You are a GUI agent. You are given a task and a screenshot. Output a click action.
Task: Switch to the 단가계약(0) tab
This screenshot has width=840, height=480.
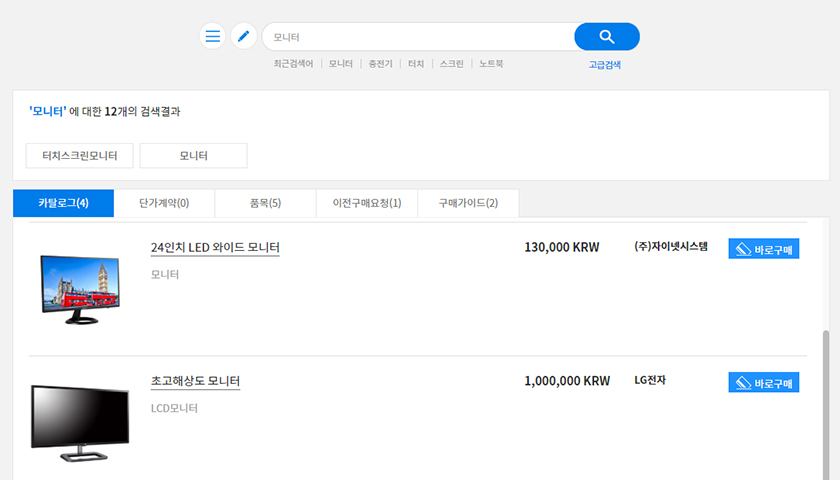(164, 203)
